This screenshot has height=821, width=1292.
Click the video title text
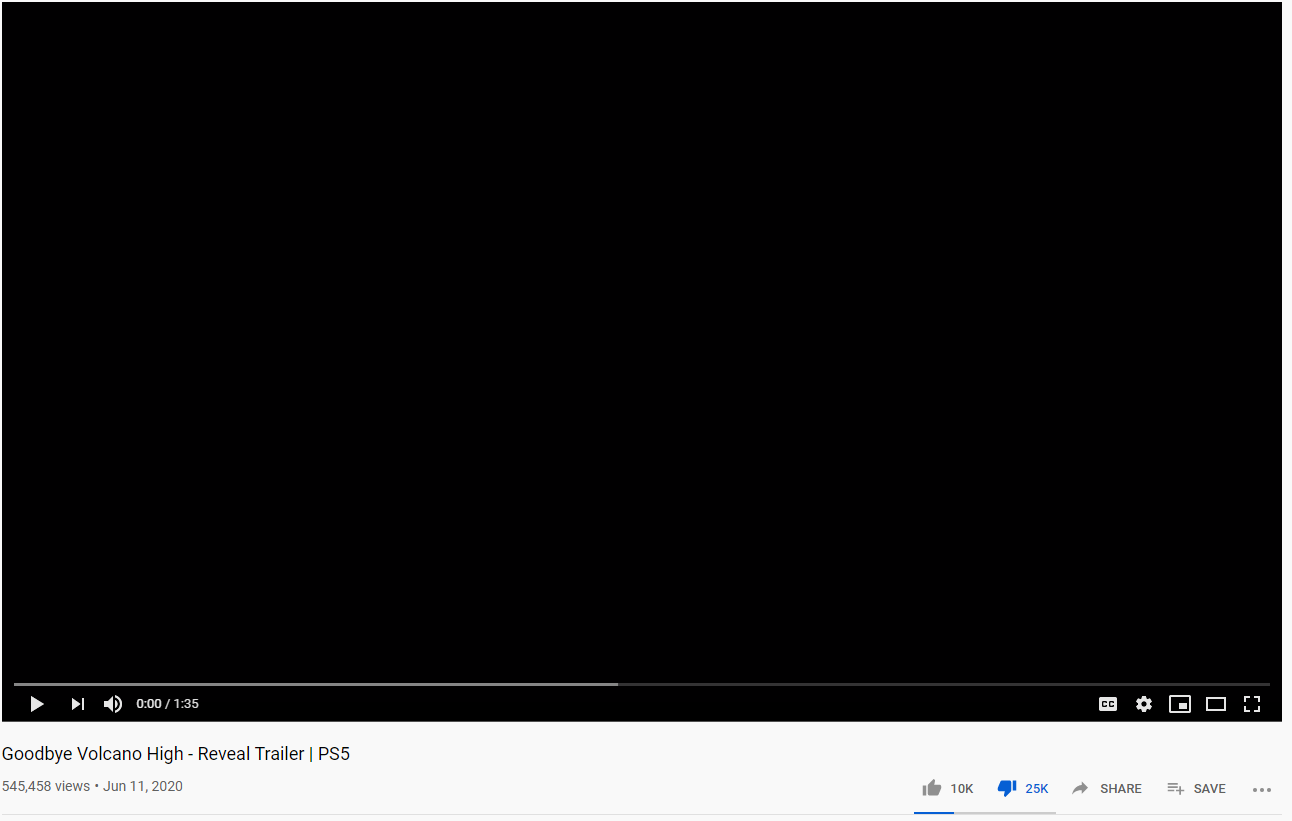176,754
